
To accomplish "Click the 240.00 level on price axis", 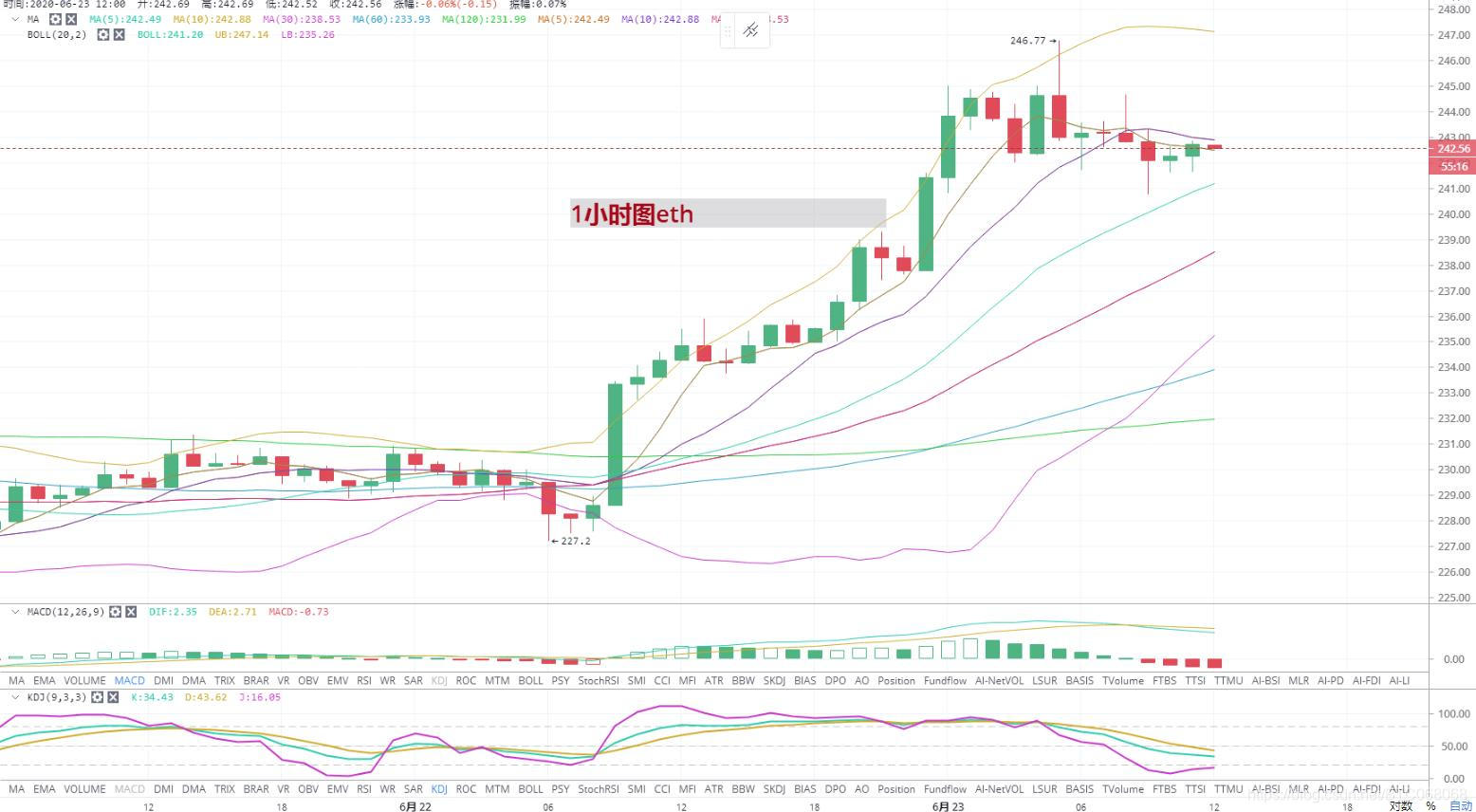I will click(1453, 214).
